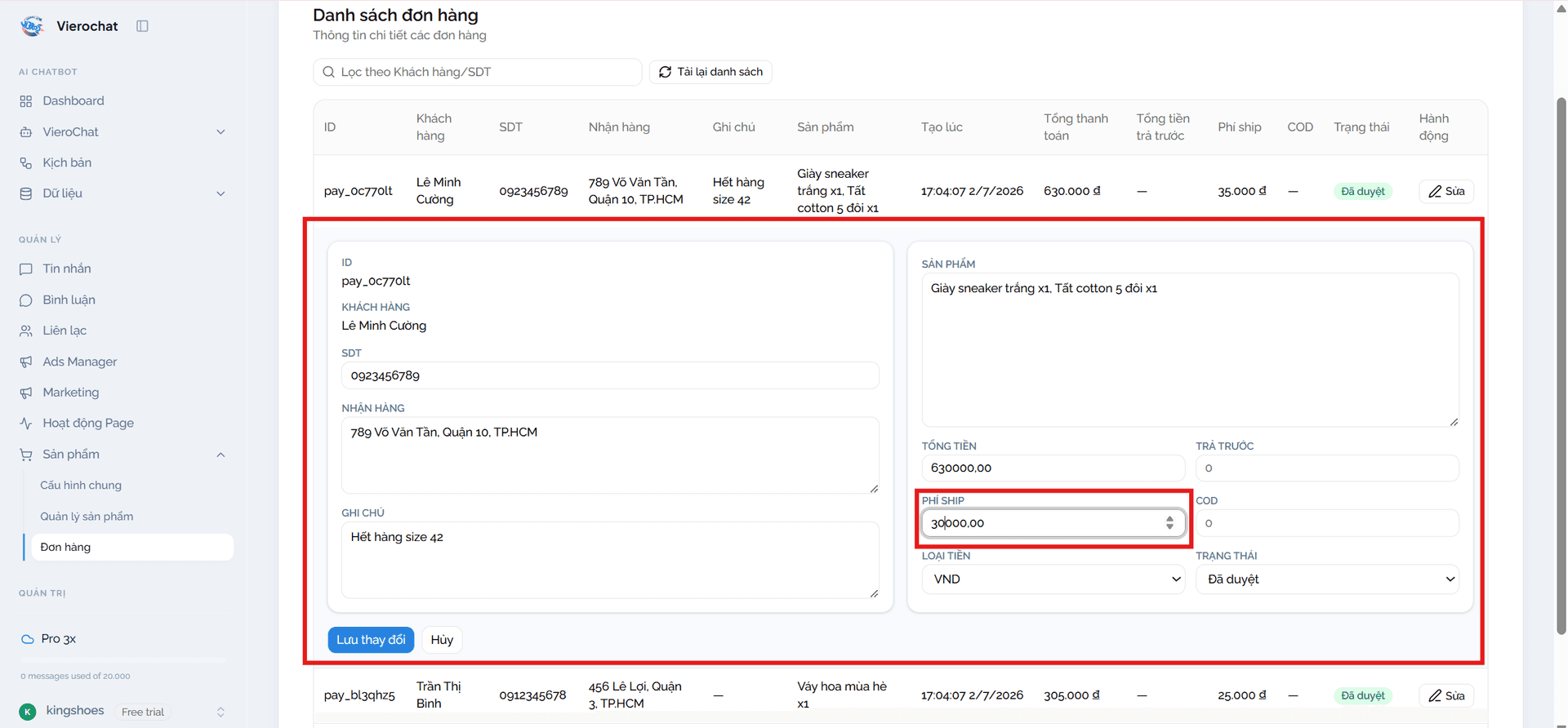1568x728 pixels.
Task: Click the search magnifier icon
Action: [x=328, y=72]
